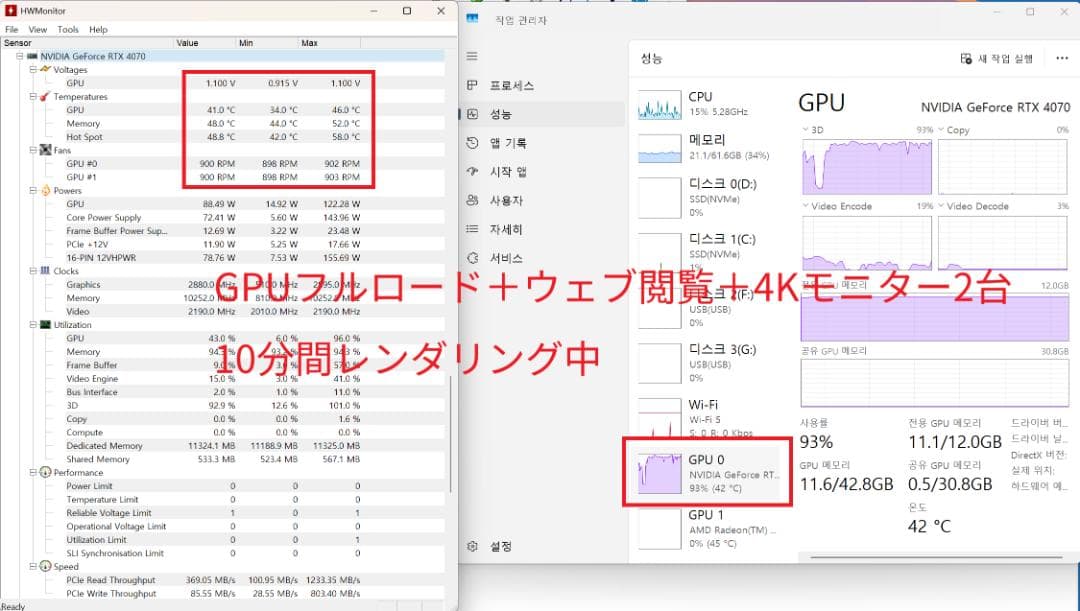Click the more options (...) button in Task Manager
The width and height of the screenshot is (1080, 611).
[1063, 58]
